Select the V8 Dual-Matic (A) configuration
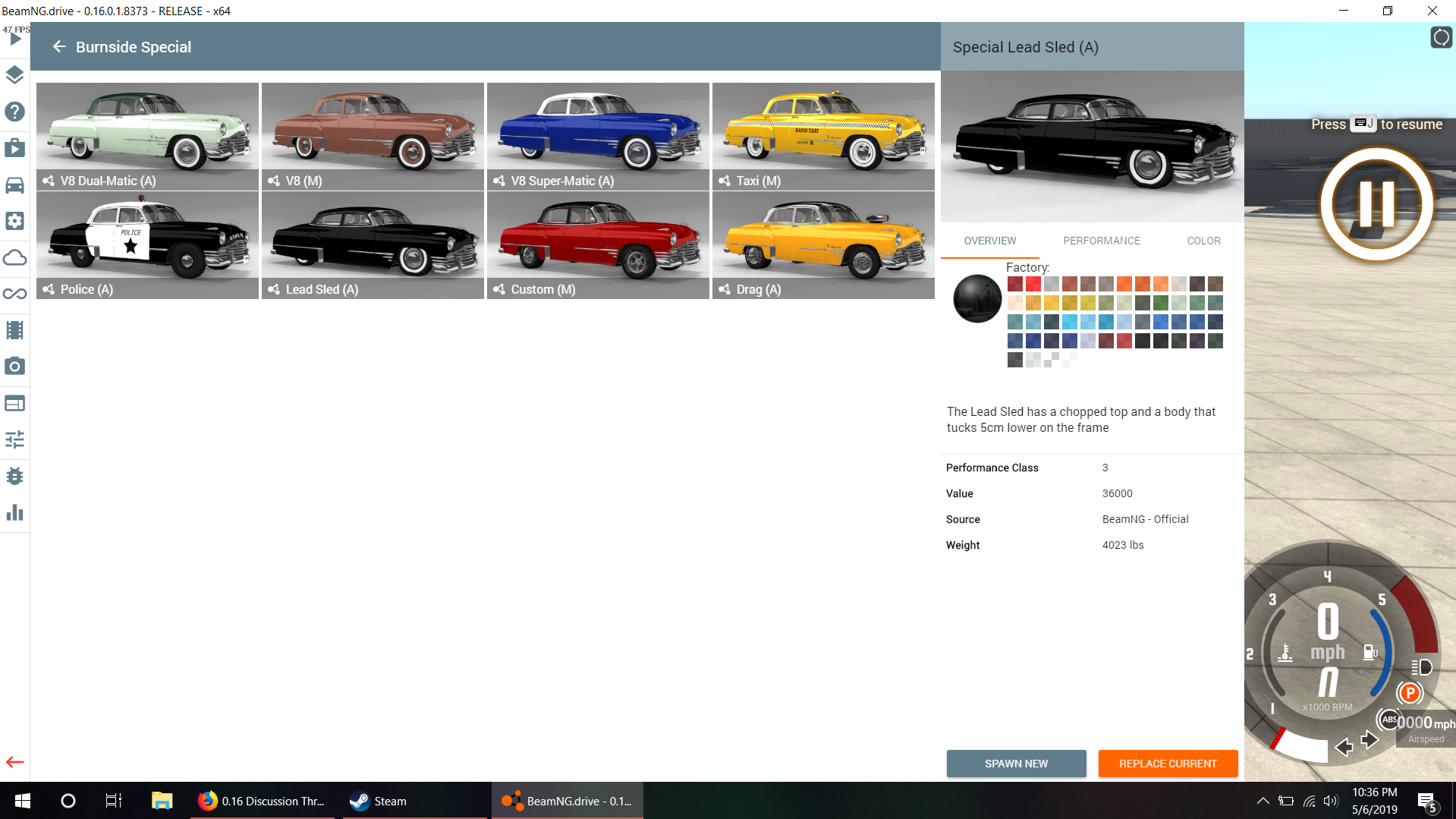This screenshot has width=1456, height=819. pos(147,137)
